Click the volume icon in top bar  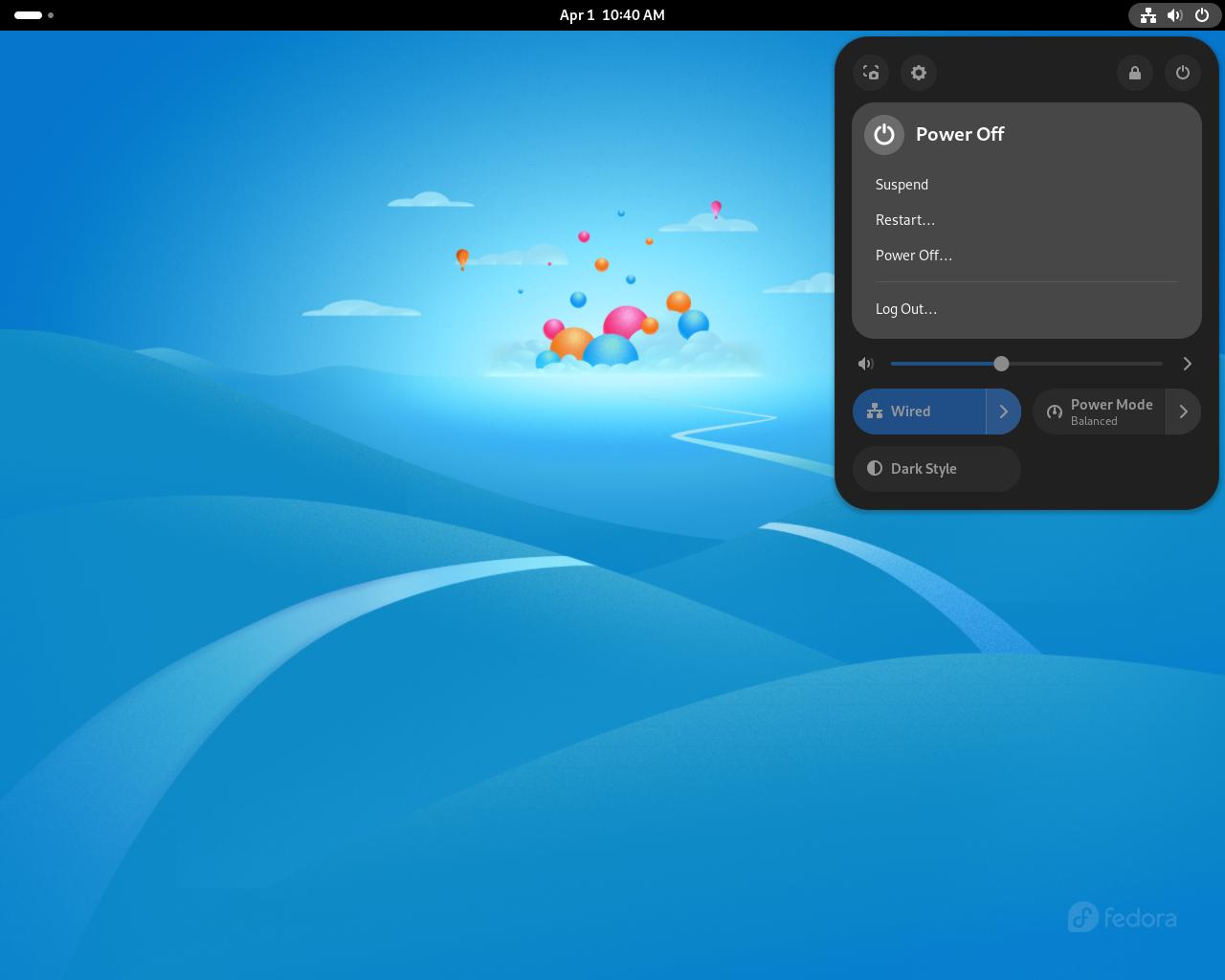[x=1175, y=15]
